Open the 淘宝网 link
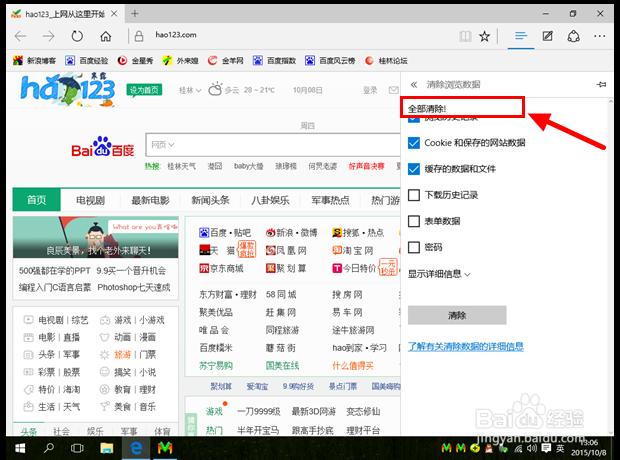Screen dimensions: 620x460 [x=353, y=250]
